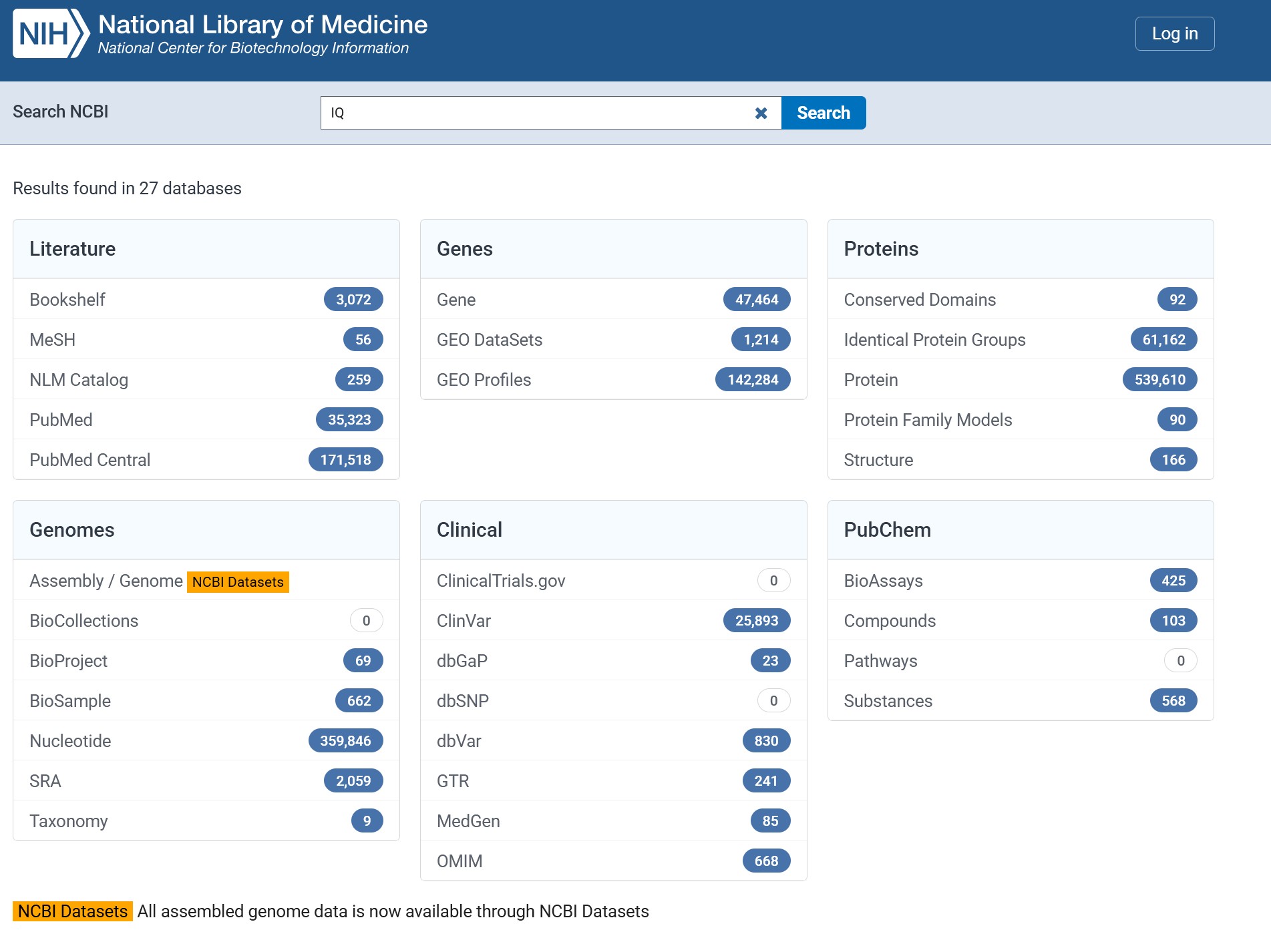Click the 25,893 ClinVar count badge
The image size is (1271, 952).
(757, 621)
